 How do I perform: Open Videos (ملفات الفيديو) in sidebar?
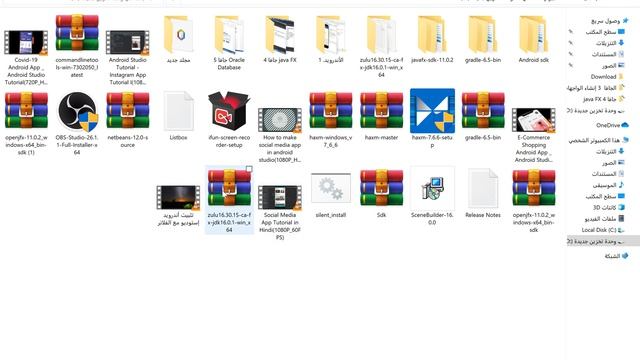[x=604, y=219]
